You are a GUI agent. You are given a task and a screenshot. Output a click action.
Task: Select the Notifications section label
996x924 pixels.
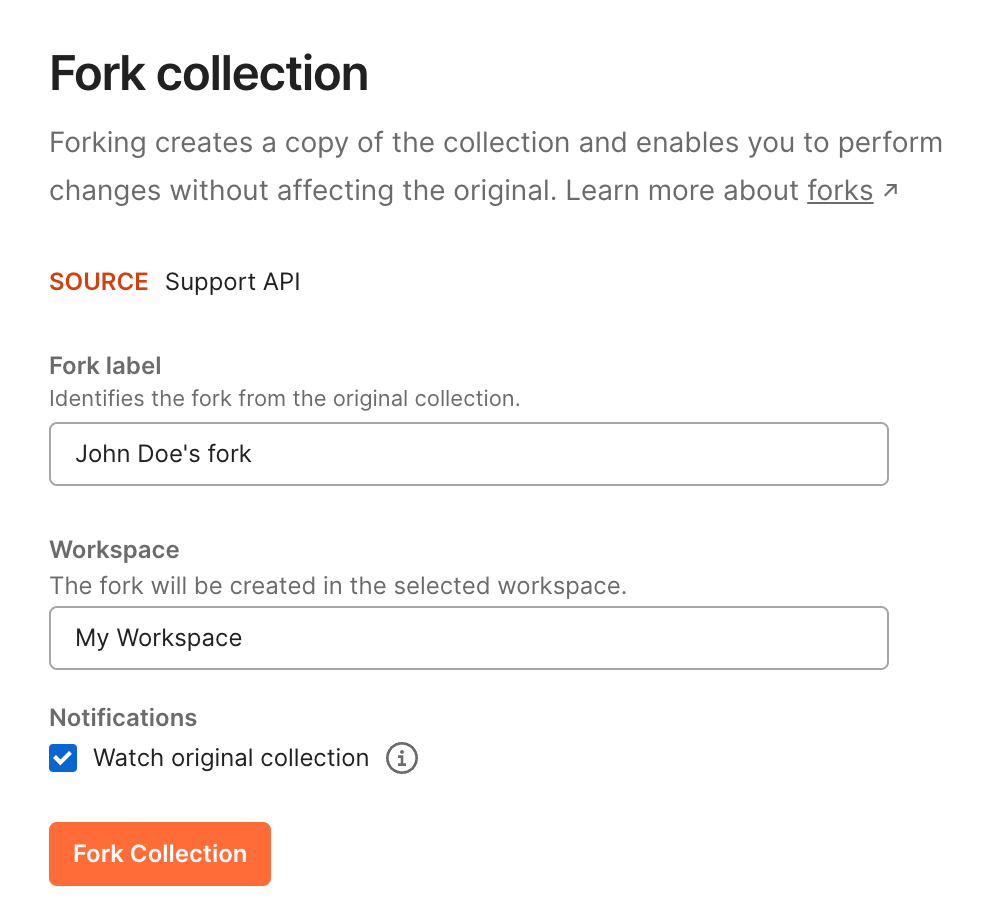point(123,717)
